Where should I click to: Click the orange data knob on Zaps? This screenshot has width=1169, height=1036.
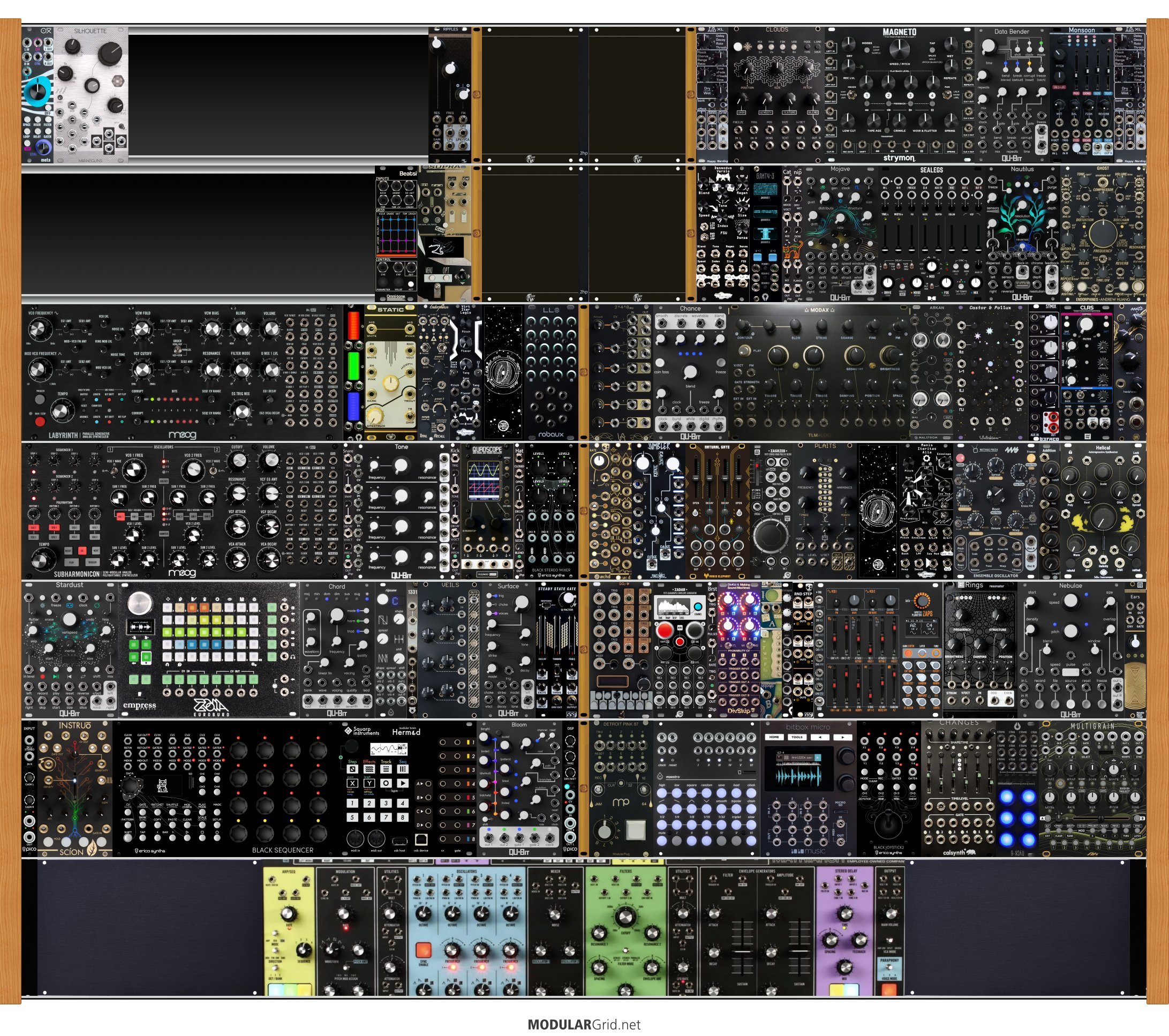922,601
